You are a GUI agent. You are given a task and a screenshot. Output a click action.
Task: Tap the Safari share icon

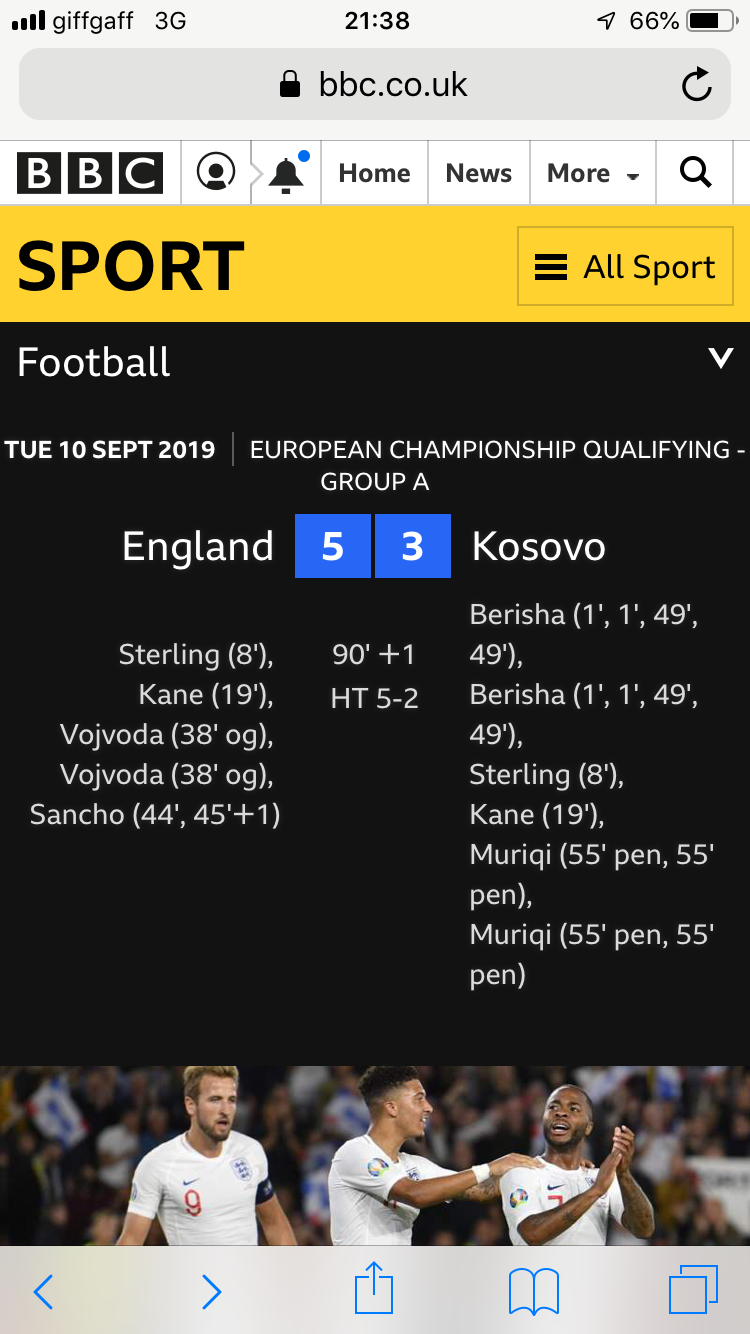pos(374,1288)
